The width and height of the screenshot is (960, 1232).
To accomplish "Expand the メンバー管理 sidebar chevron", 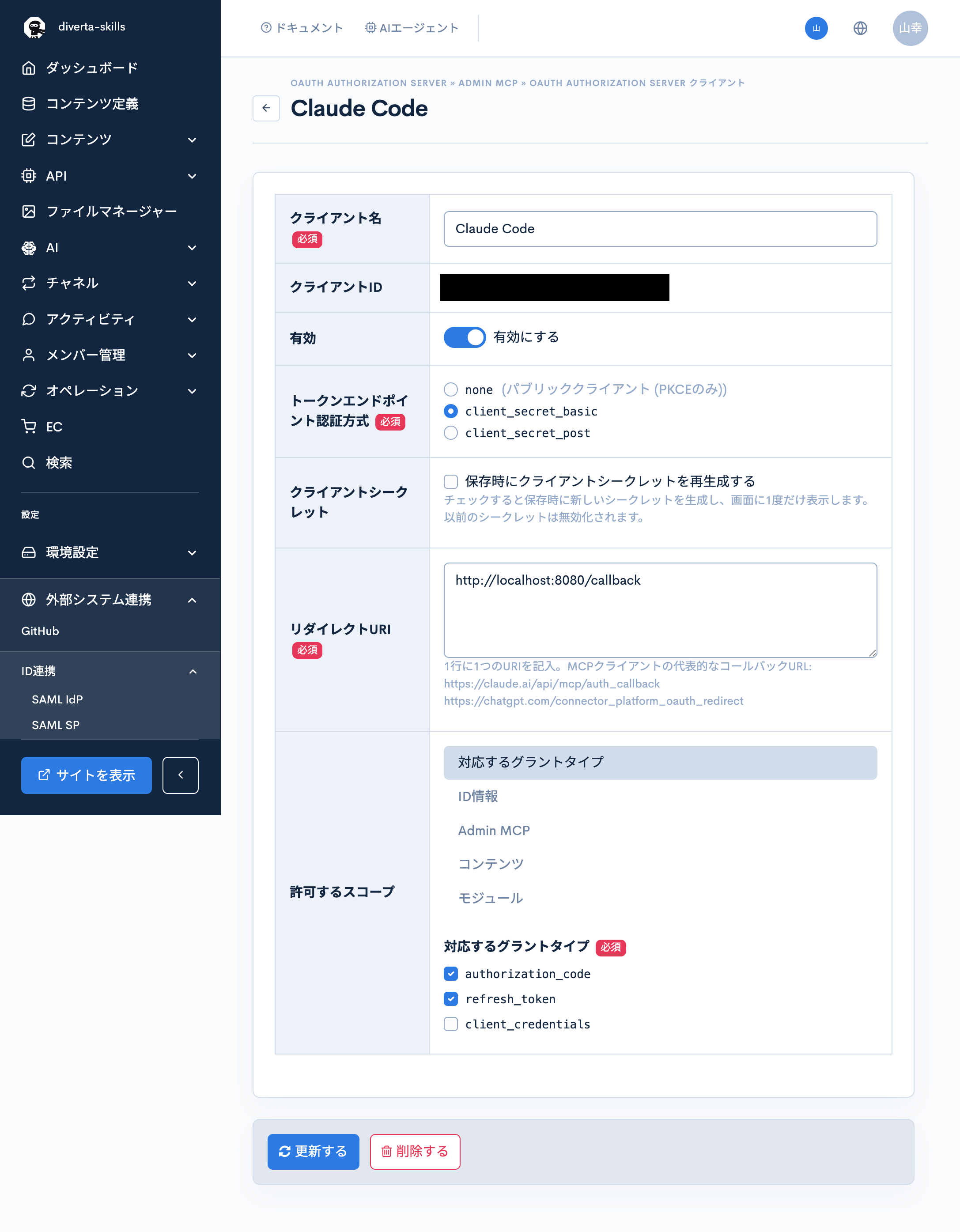I will coord(193,355).
